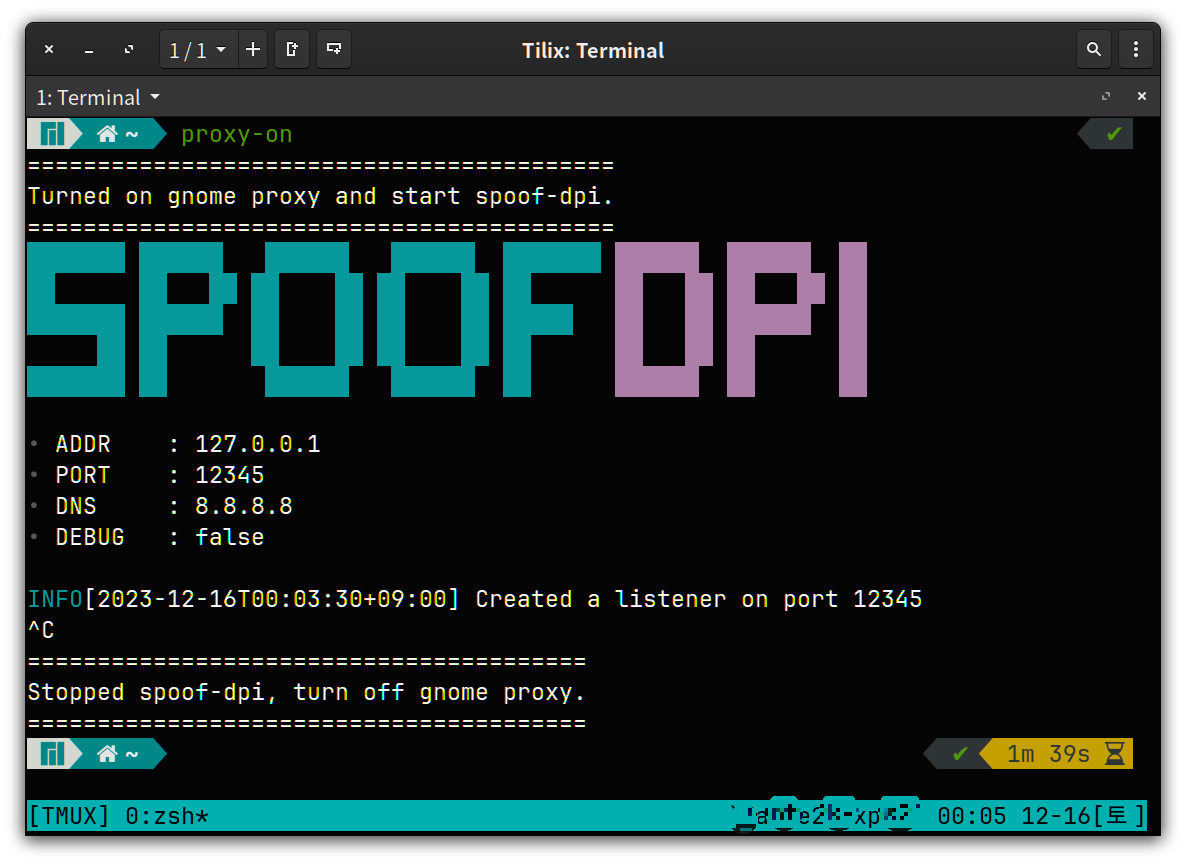
Task: Click 'Turned on gnome proxy' message line
Action: click(320, 197)
